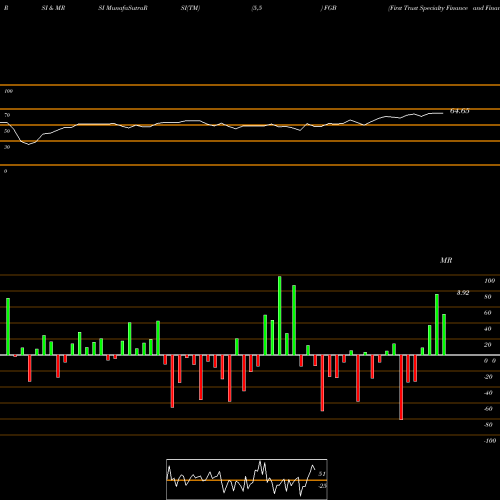Click the '51' value in mini chart
The image size is (500, 500).
point(322,474)
